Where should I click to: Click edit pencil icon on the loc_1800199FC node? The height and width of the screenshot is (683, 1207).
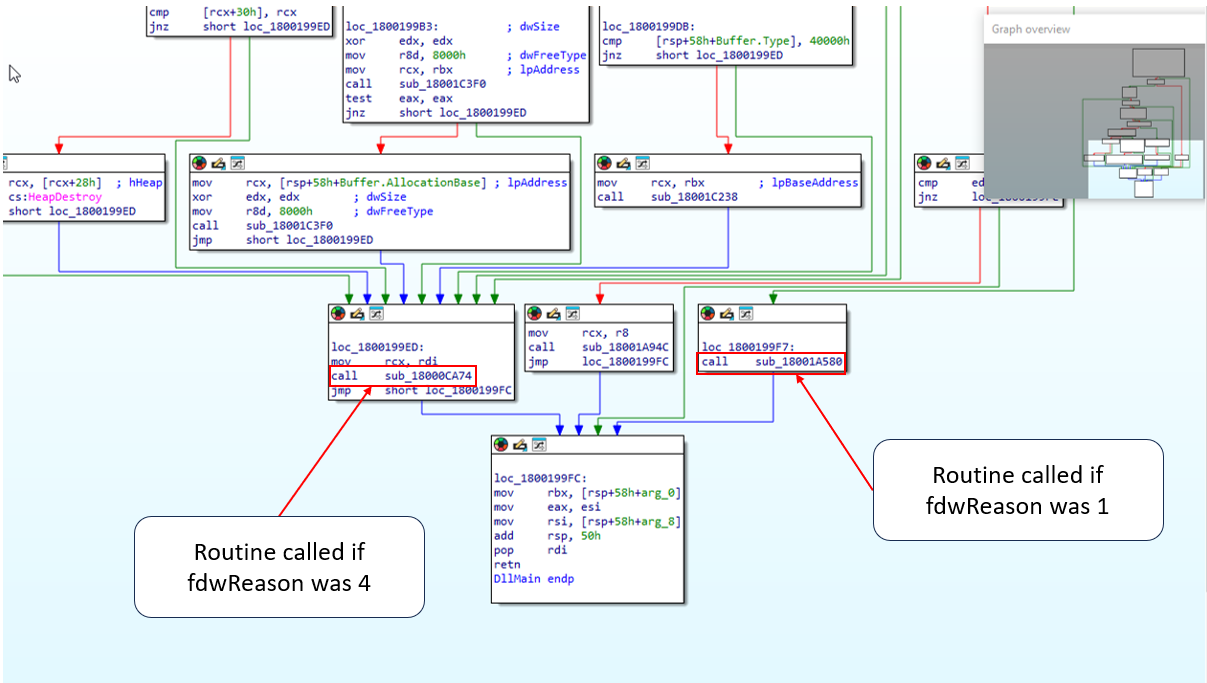tap(520, 444)
